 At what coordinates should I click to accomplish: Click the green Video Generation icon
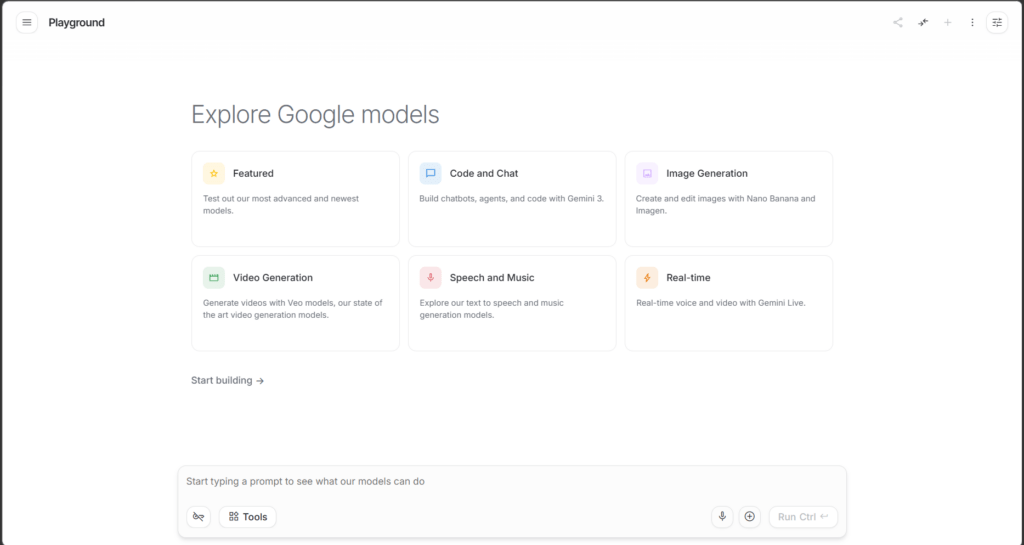(214, 277)
